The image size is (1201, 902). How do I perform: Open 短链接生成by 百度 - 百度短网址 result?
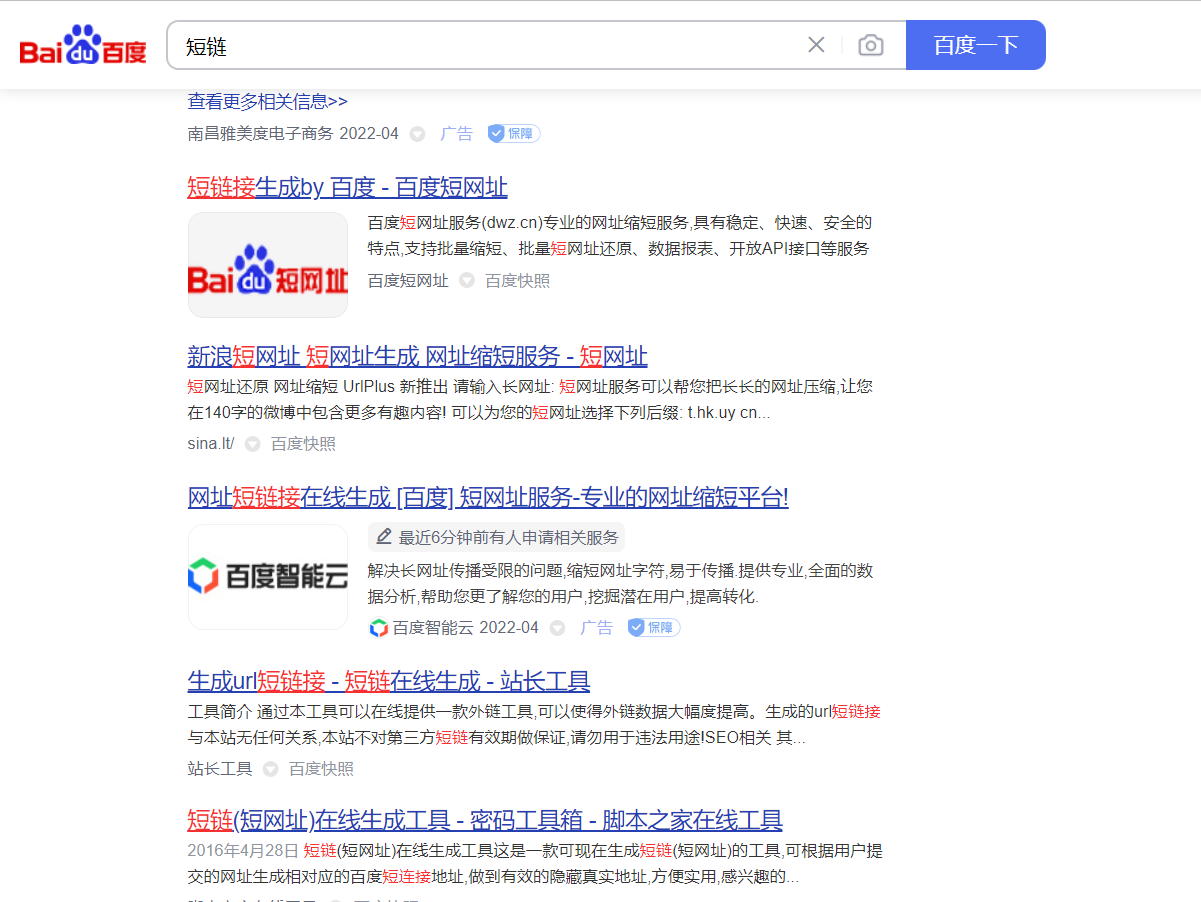[x=348, y=187]
